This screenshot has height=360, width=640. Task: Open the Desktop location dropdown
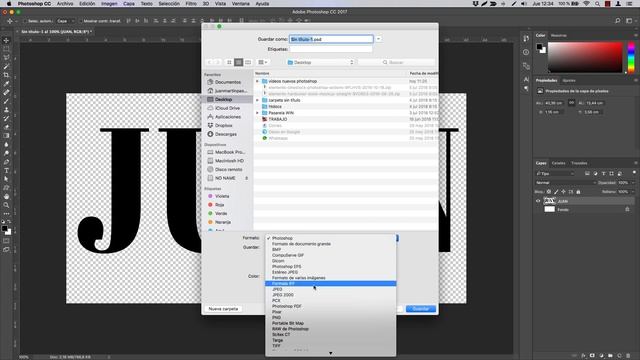tap(320, 62)
